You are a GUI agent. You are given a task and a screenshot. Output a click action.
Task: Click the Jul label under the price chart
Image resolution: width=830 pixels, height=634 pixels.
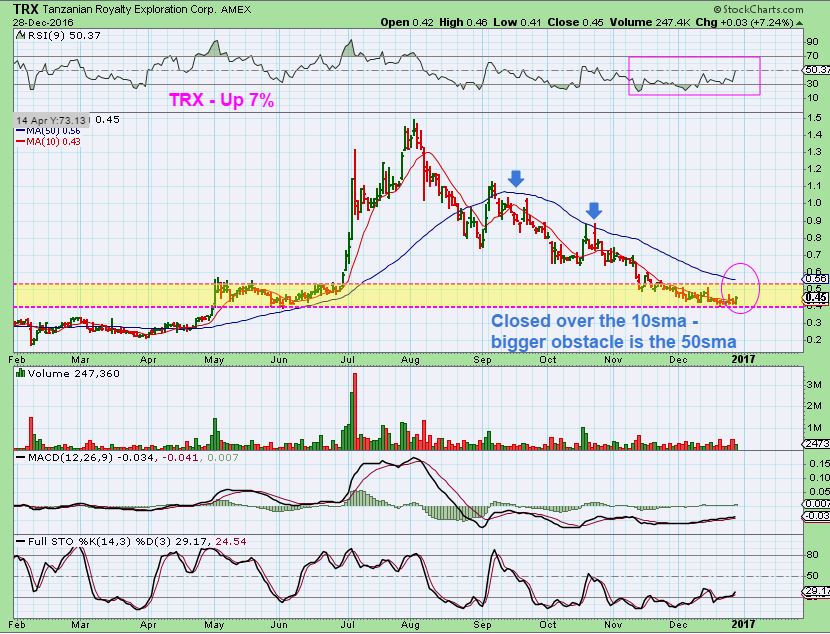347,360
